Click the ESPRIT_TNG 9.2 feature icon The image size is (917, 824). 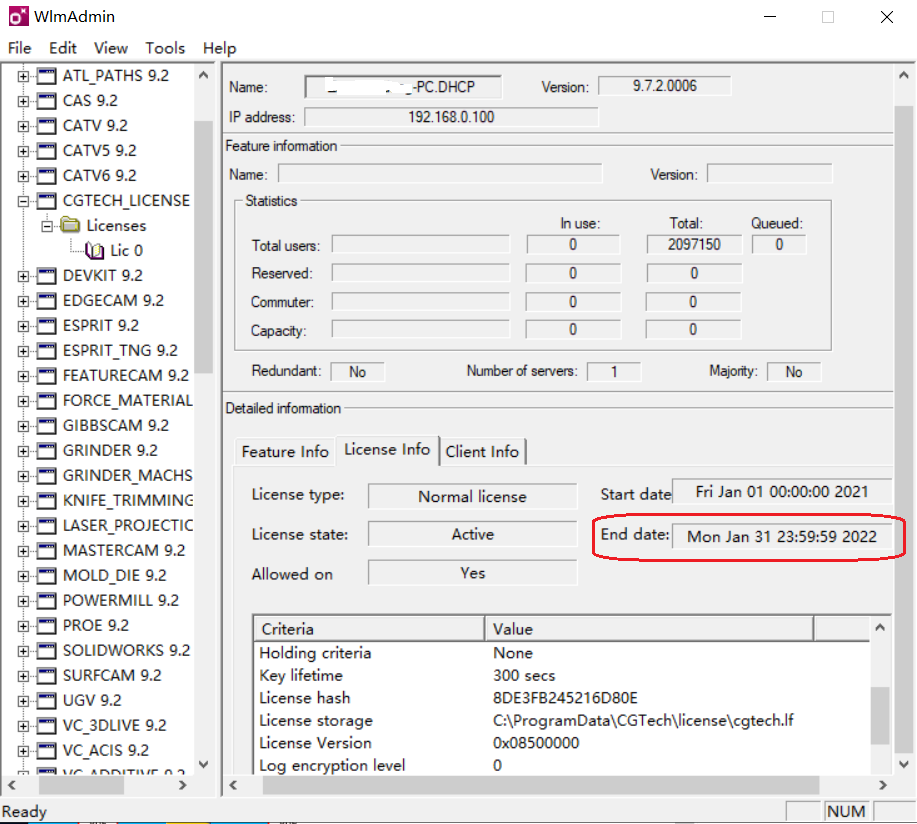(46, 351)
